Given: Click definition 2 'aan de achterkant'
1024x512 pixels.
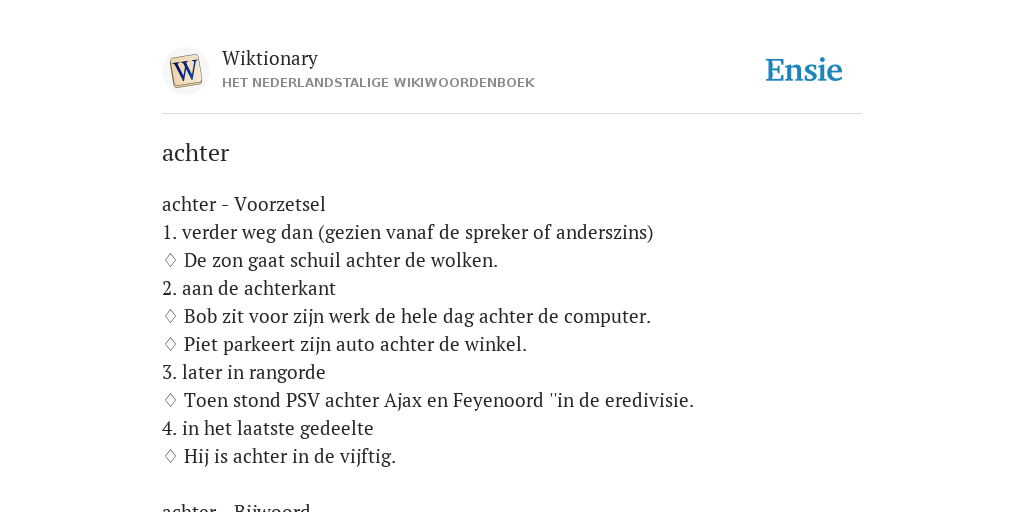Looking at the screenshot, I should point(249,289).
